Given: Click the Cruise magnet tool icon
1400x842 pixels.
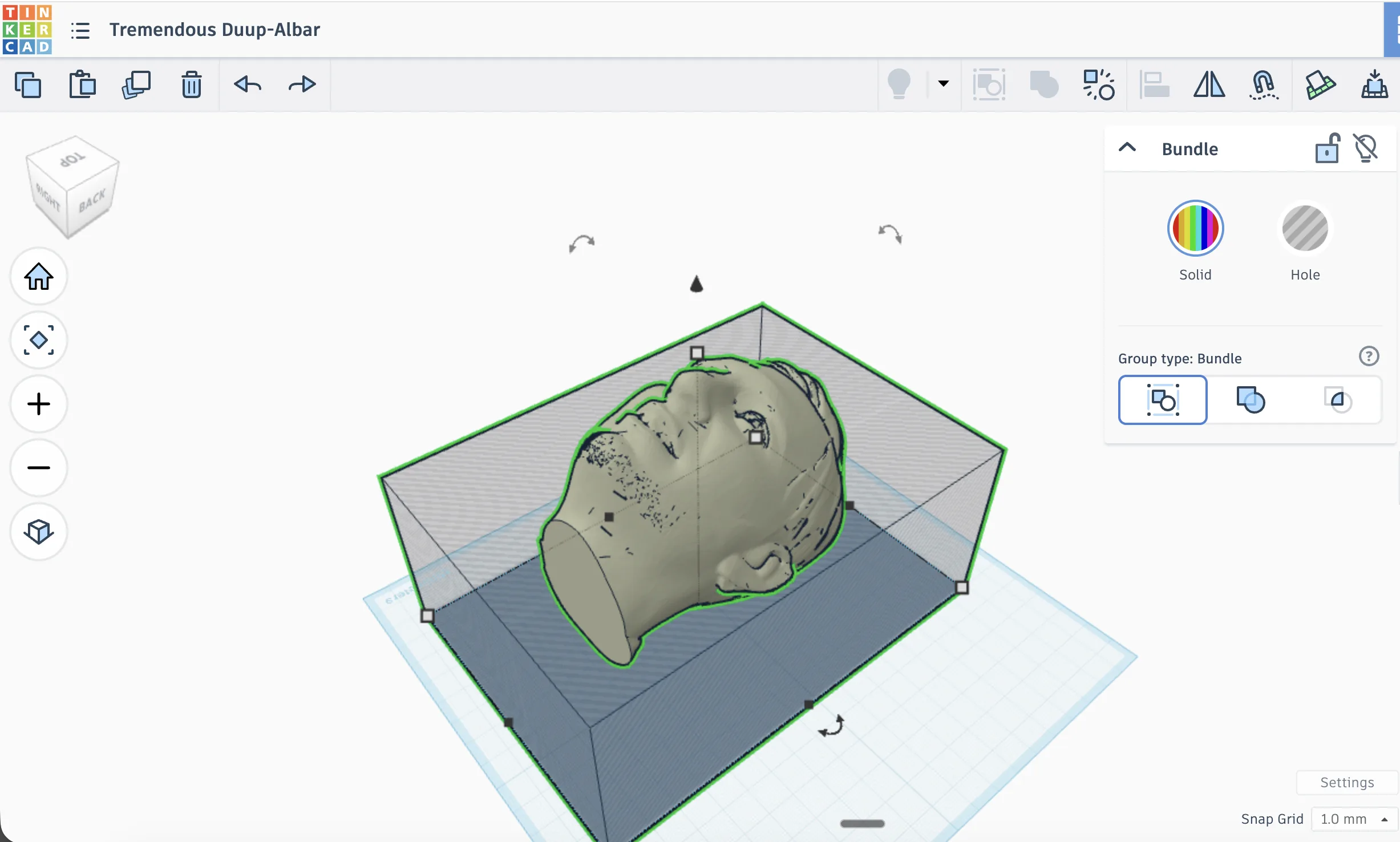Looking at the screenshot, I should point(1264,85).
